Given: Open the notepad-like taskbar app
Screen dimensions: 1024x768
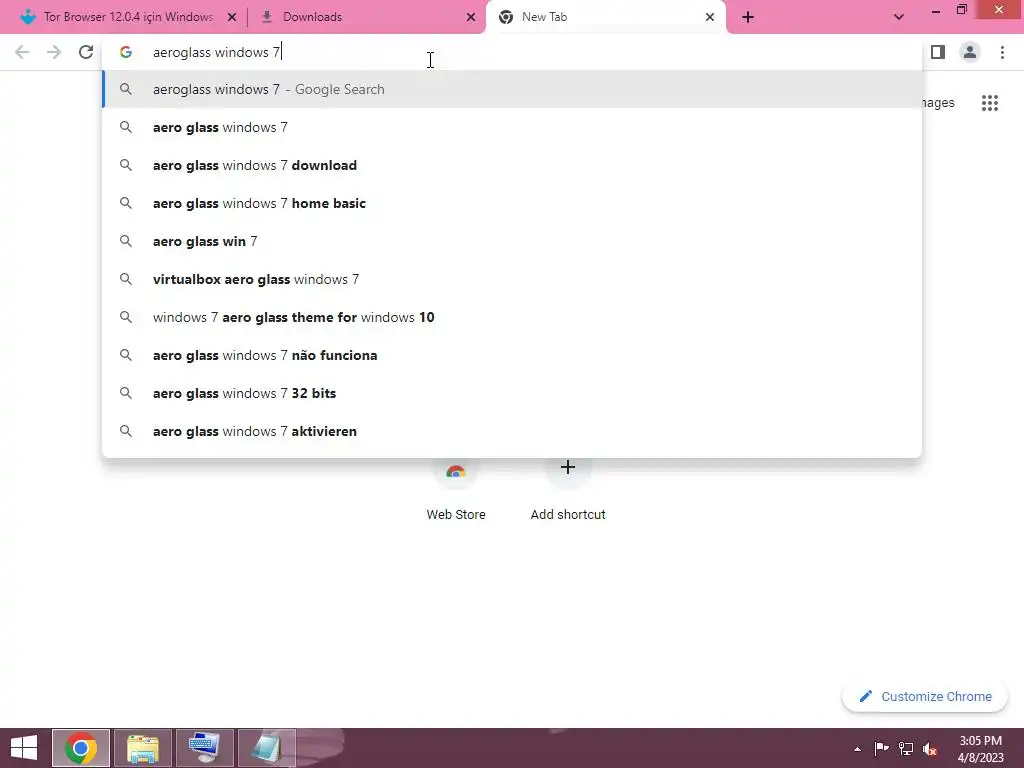Looking at the screenshot, I should (x=267, y=748).
